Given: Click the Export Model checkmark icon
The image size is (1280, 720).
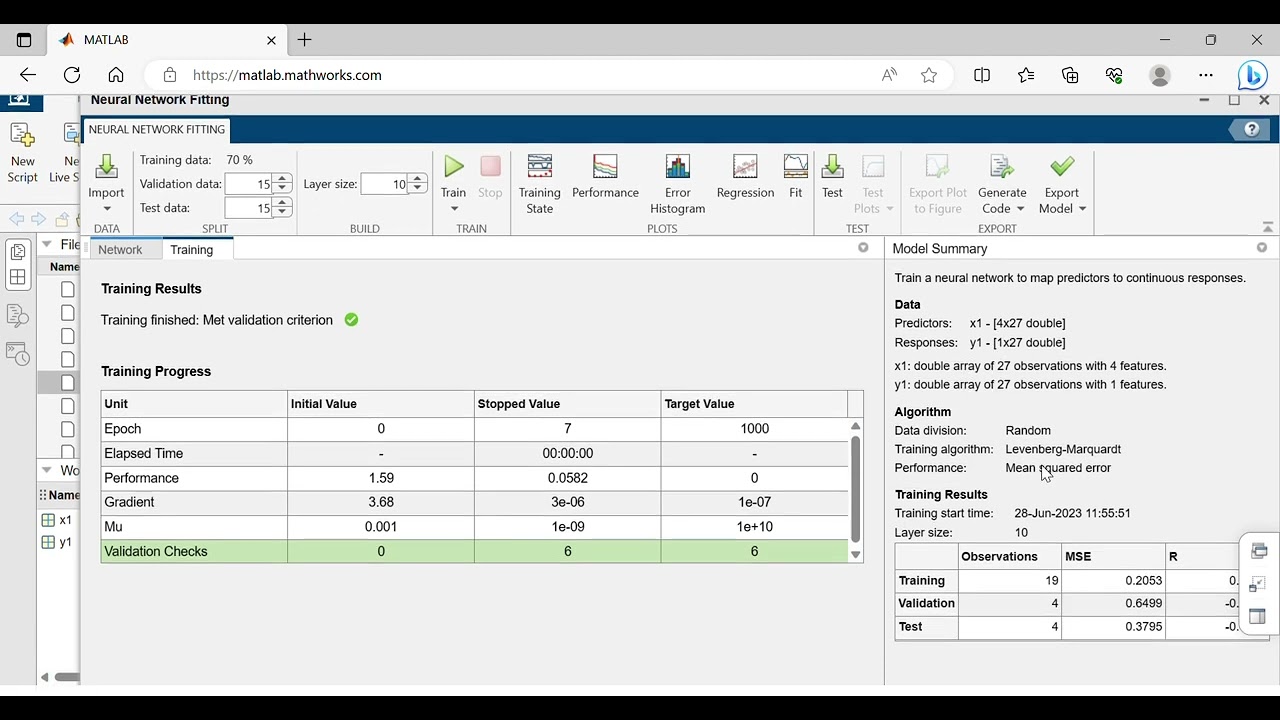Looking at the screenshot, I should [x=1062, y=166].
